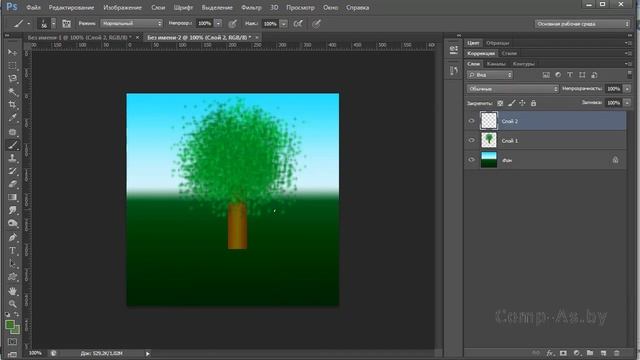Switch to the Стили tab
Screen dimensions: 640x360
[x=509, y=53]
